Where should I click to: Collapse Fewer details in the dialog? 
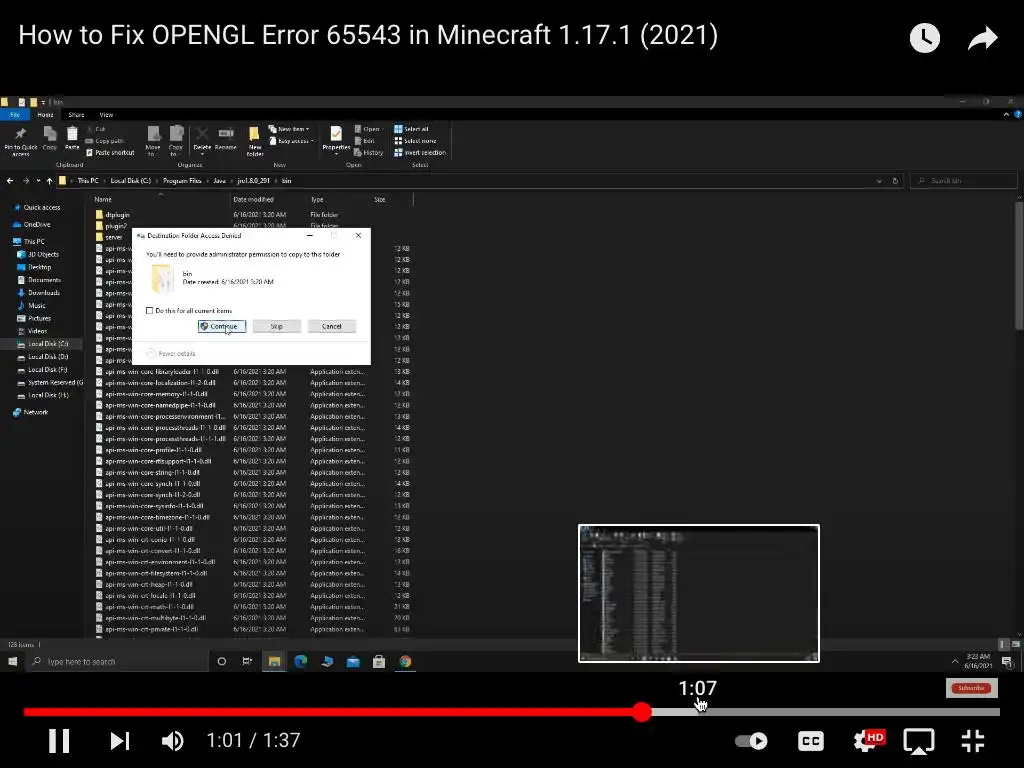coord(171,353)
